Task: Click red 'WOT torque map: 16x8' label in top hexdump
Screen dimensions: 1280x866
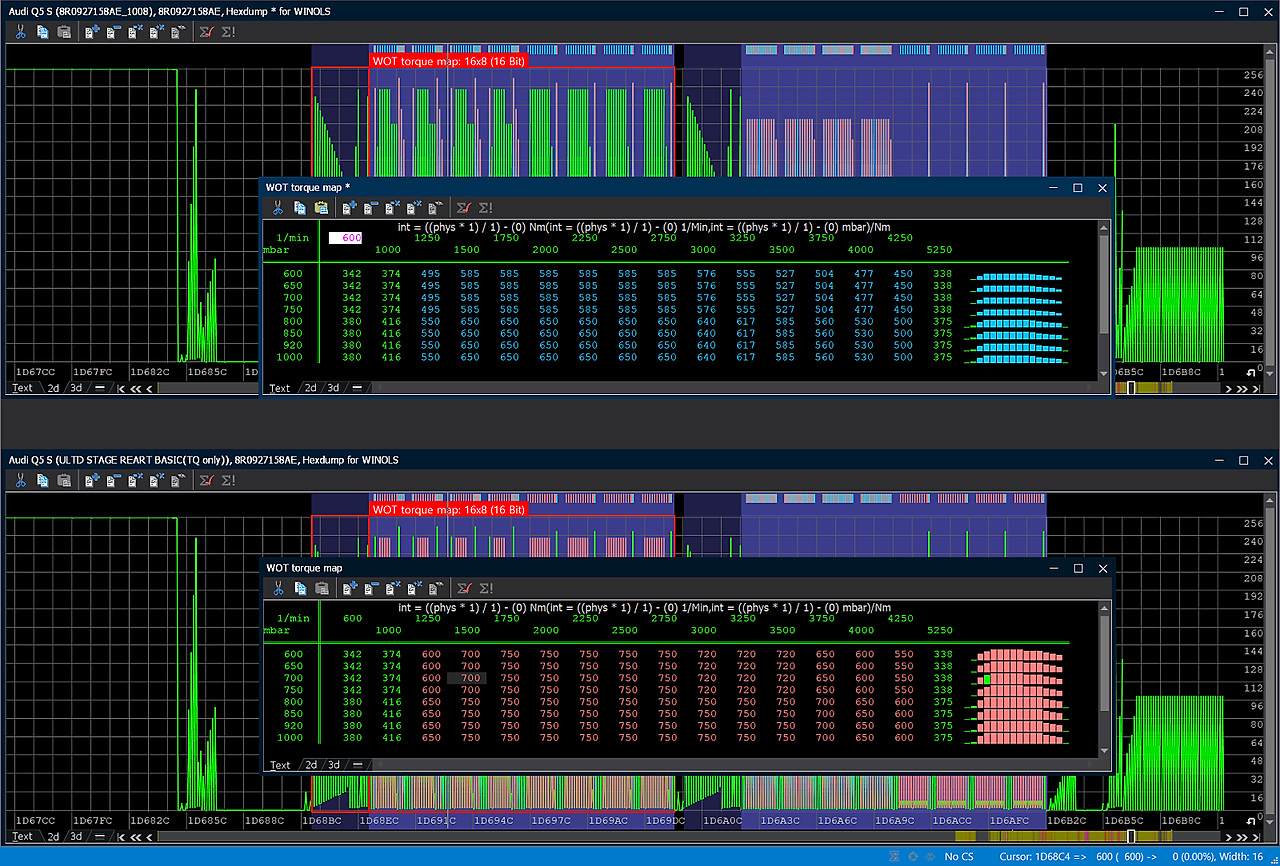Action: [x=448, y=60]
